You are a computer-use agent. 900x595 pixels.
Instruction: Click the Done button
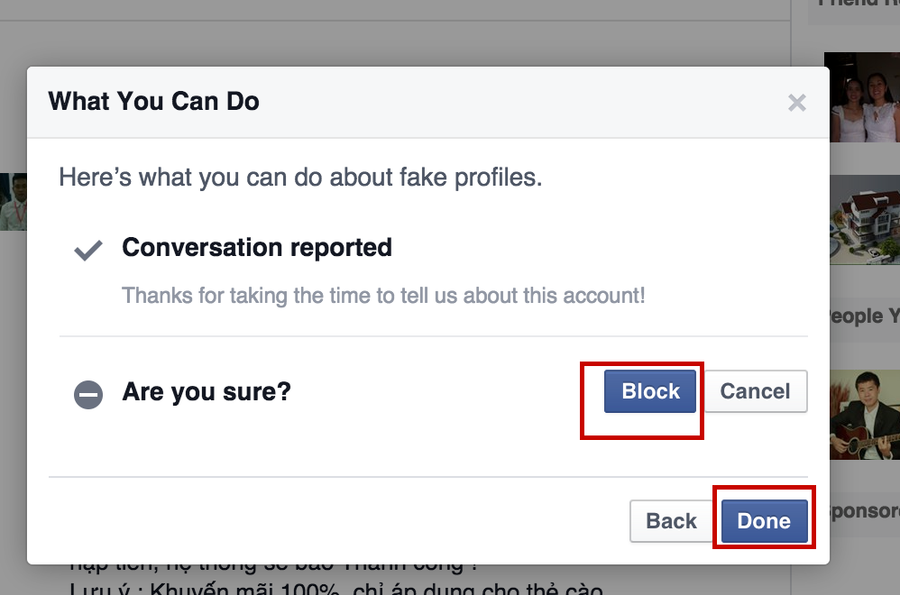pyautogui.click(x=764, y=521)
